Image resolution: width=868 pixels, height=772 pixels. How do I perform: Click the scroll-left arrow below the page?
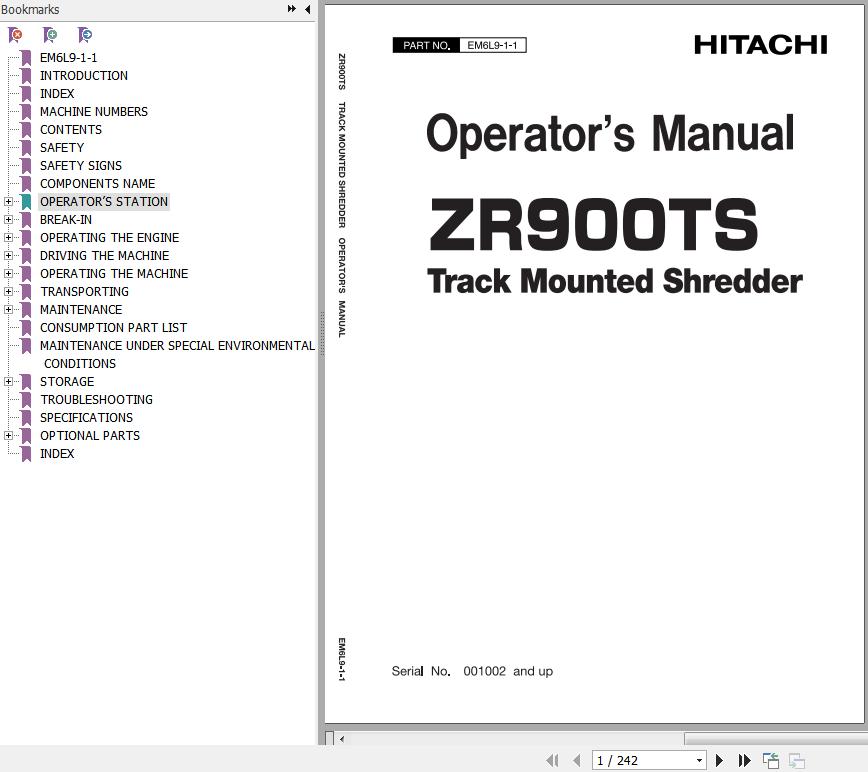(342, 739)
